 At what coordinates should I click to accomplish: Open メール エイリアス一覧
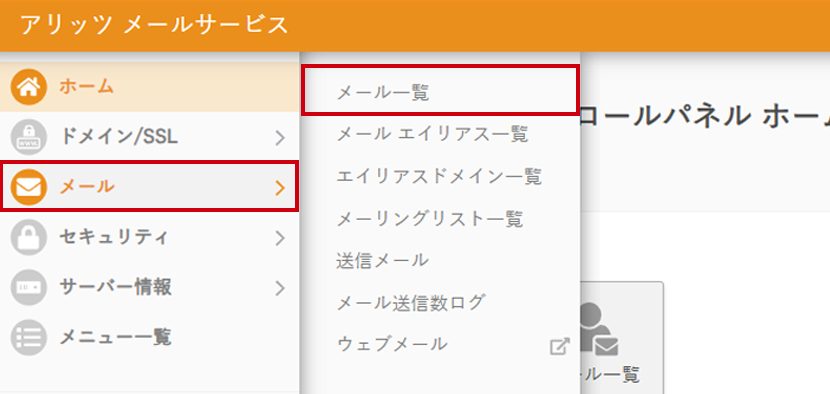pyautogui.click(x=432, y=134)
